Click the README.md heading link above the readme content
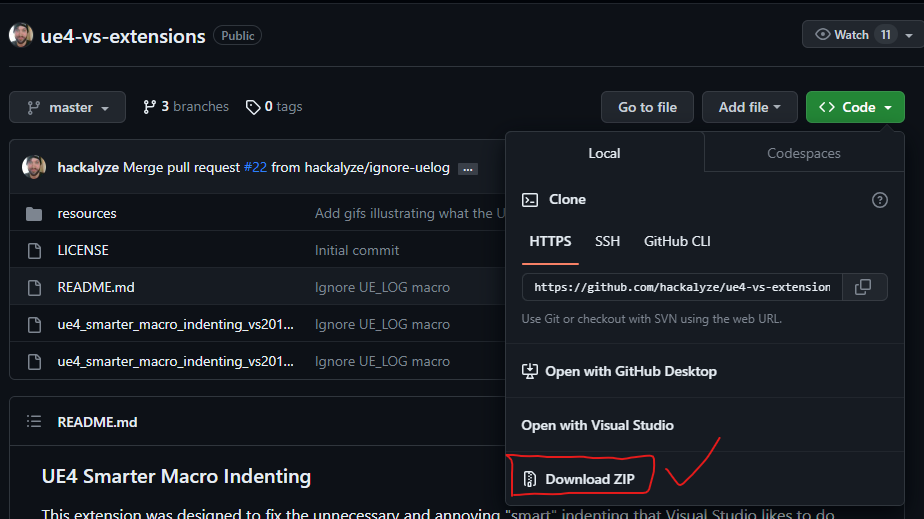 [97, 422]
